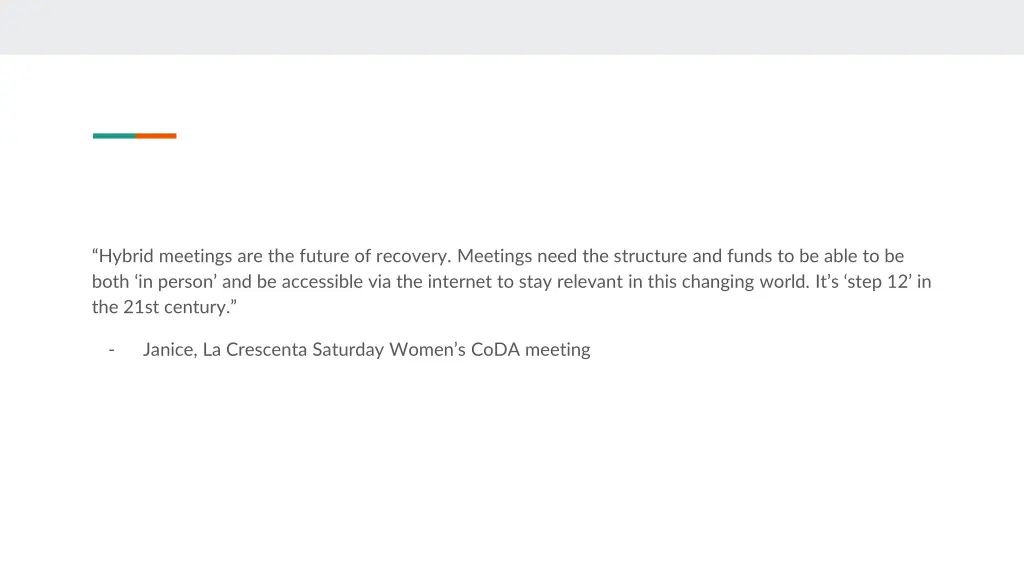1024x576 pixels.
Task: Click the phrase 'in person' in the quote
Action: click(176, 281)
